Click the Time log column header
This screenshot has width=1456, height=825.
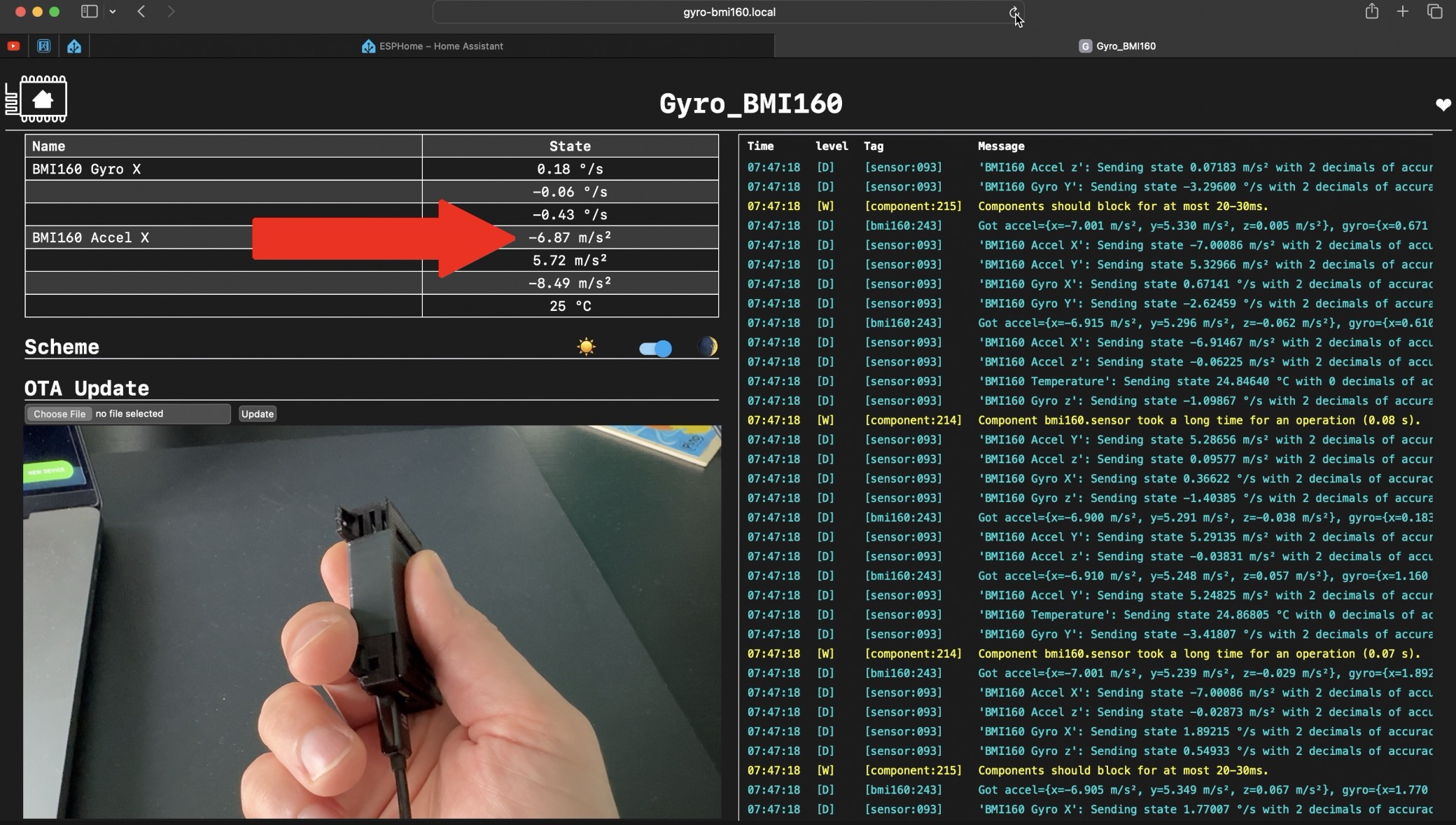tap(760, 146)
